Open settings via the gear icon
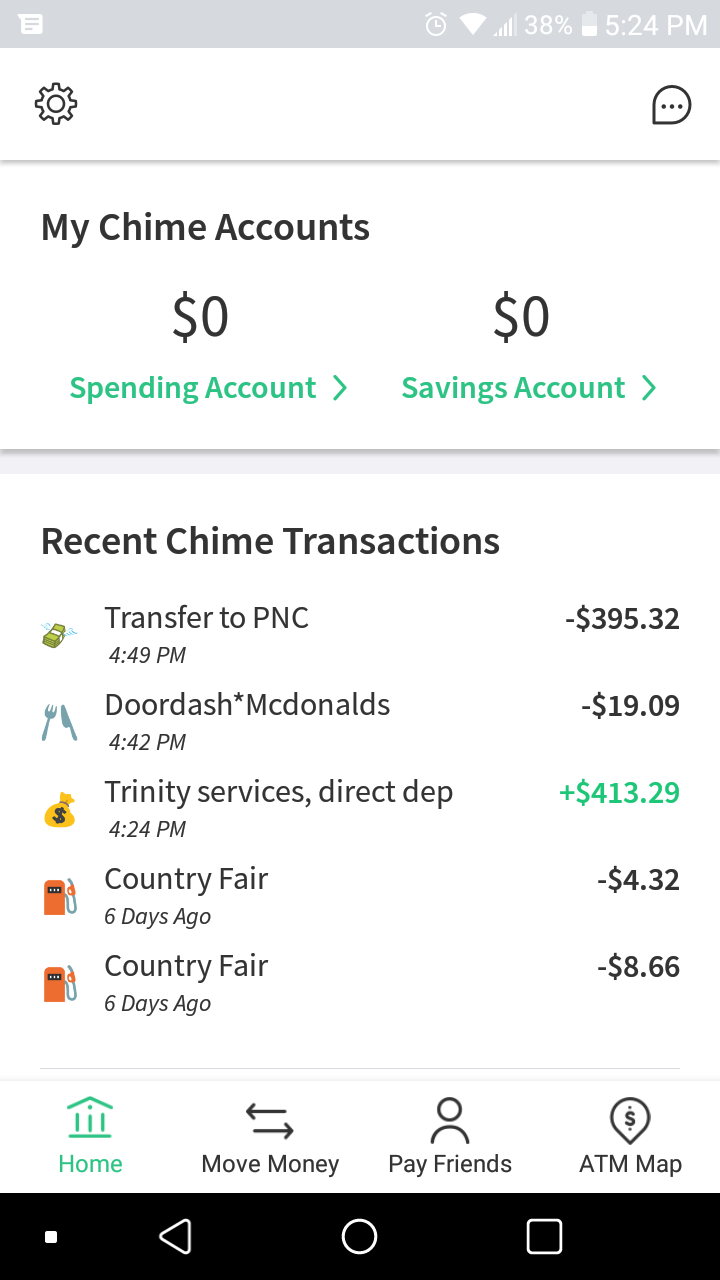 [x=56, y=104]
